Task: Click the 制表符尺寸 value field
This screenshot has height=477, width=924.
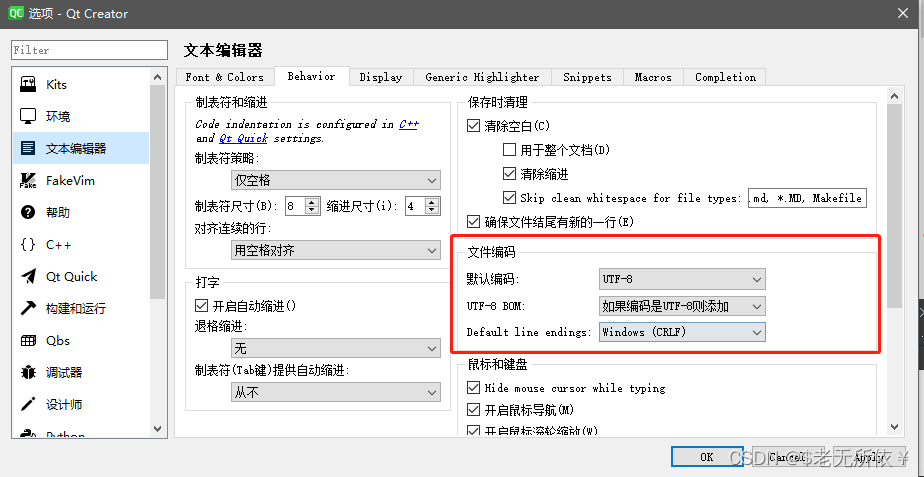Action: (295, 206)
